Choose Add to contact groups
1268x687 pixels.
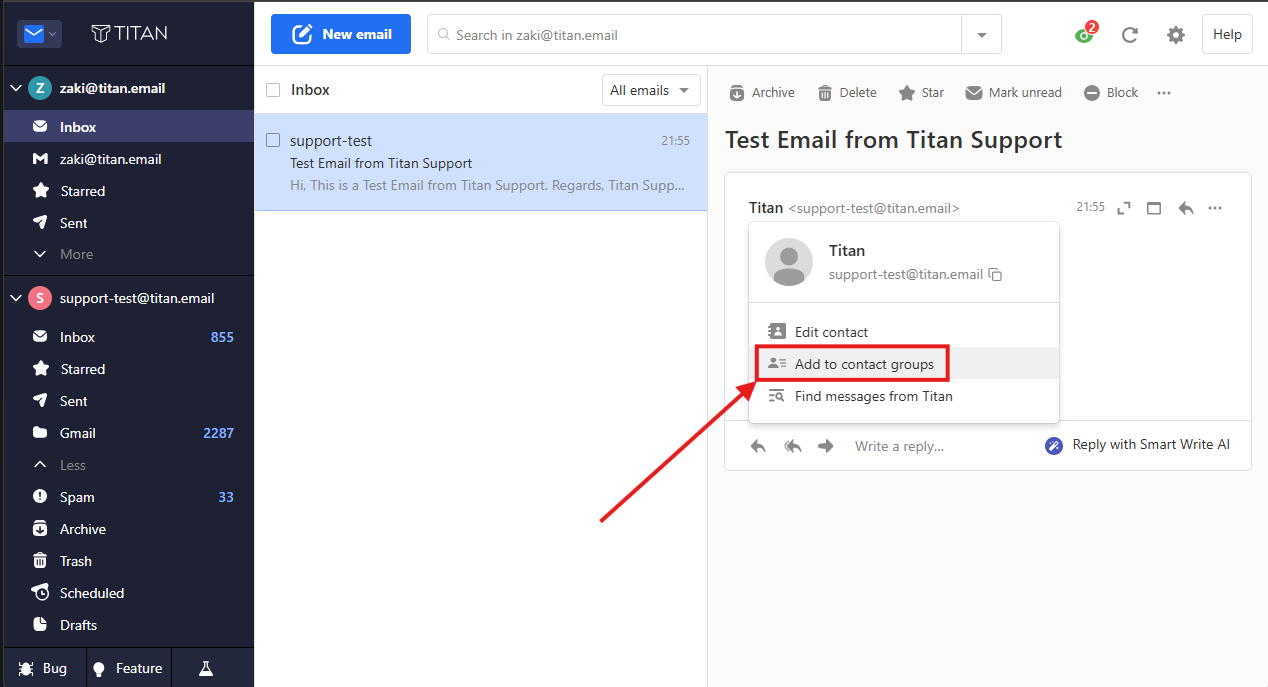[x=904, y=364]
